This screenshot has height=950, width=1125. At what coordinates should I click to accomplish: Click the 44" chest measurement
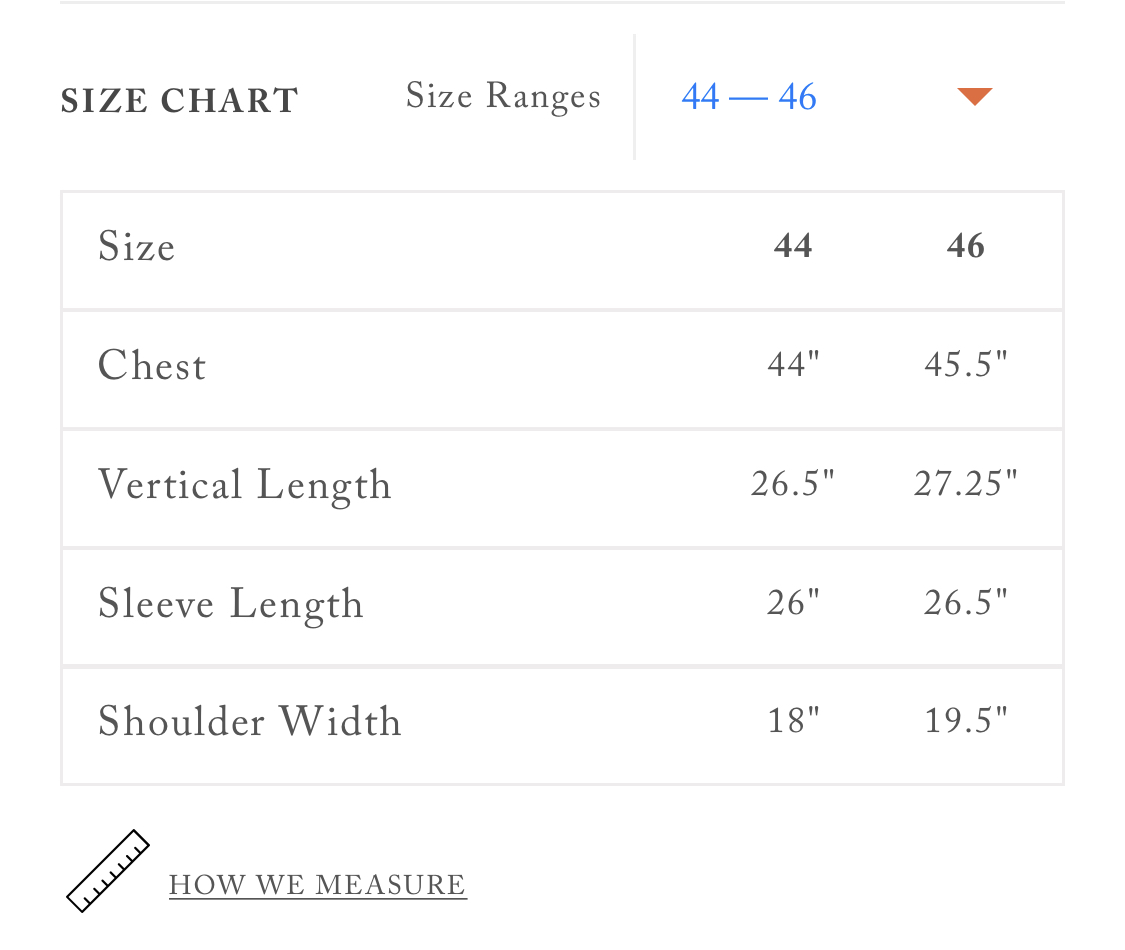tap(793, 364)
